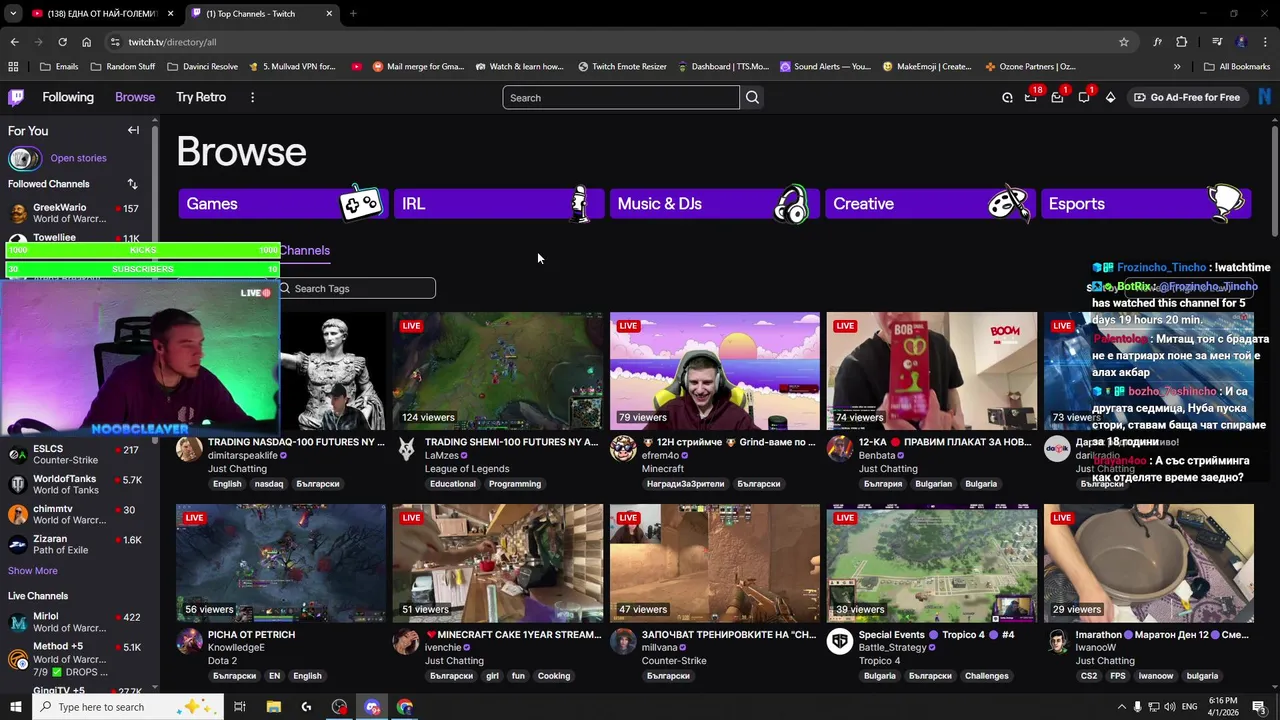1280x720 pixels.
Task: Open Emails bookmarks folder
Action: tap(59, 67)
